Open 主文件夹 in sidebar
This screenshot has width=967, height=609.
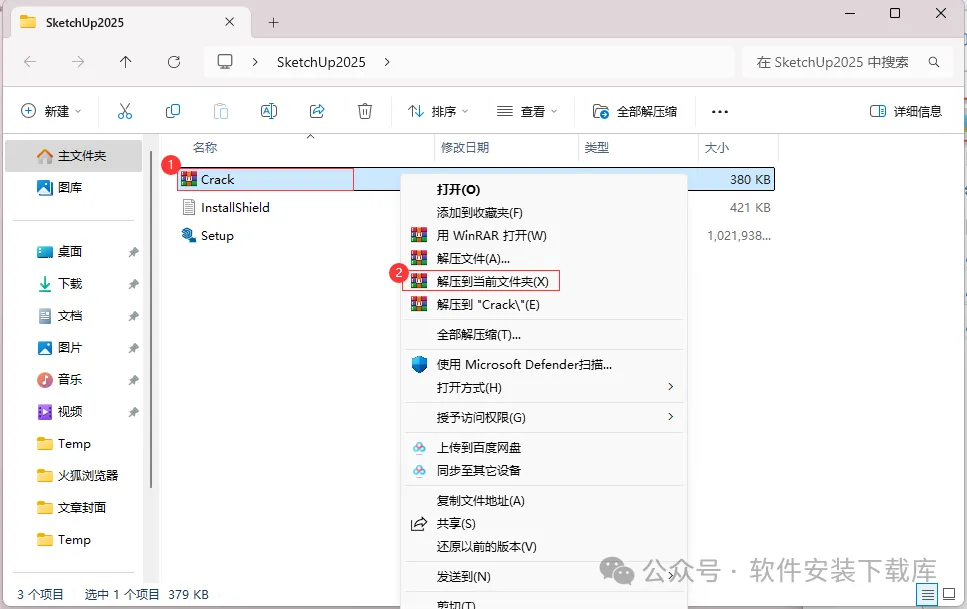coord(73,155)
